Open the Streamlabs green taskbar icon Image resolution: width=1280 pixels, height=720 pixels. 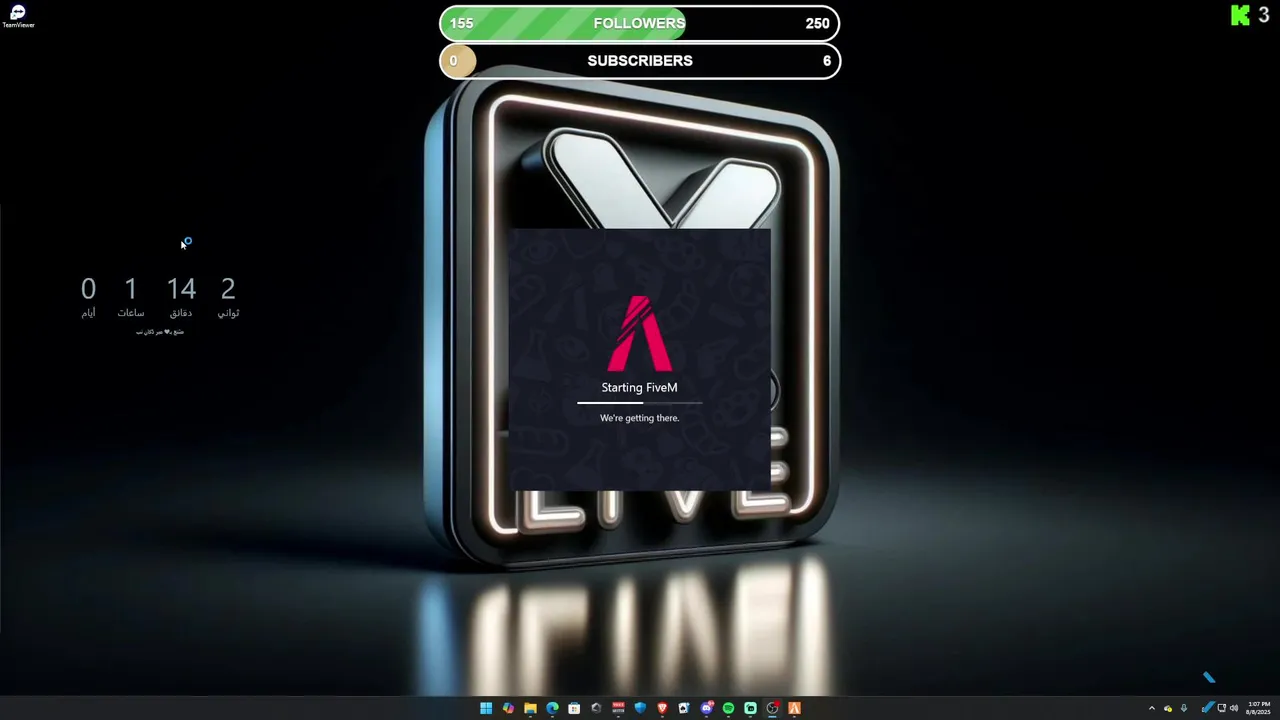tap(750, 708)
